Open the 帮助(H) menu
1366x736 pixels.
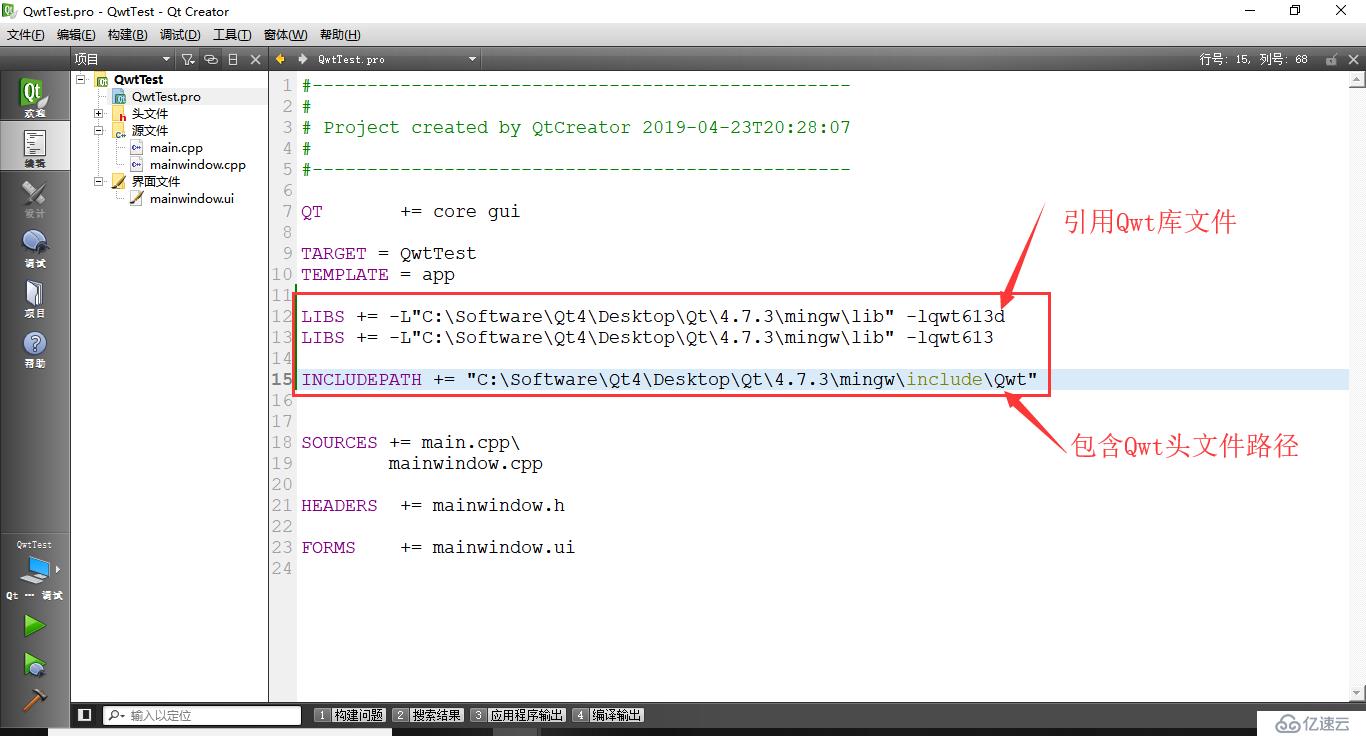tap(340, 35)
